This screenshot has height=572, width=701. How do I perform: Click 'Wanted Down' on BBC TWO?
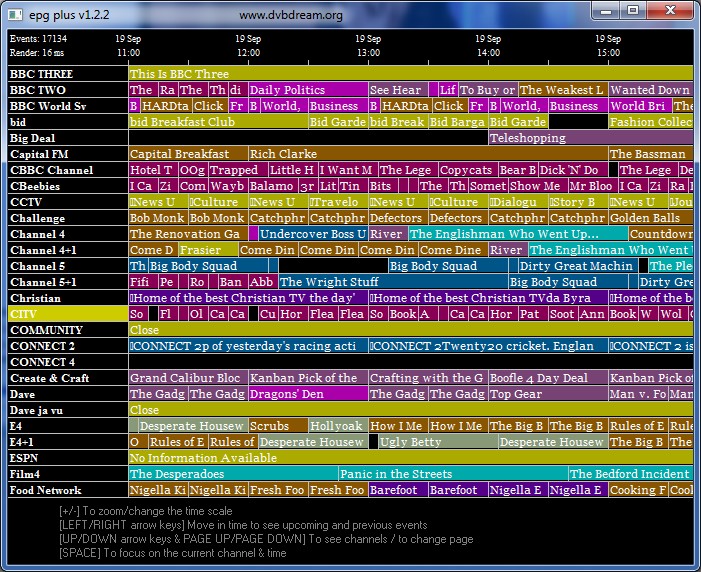651,90
